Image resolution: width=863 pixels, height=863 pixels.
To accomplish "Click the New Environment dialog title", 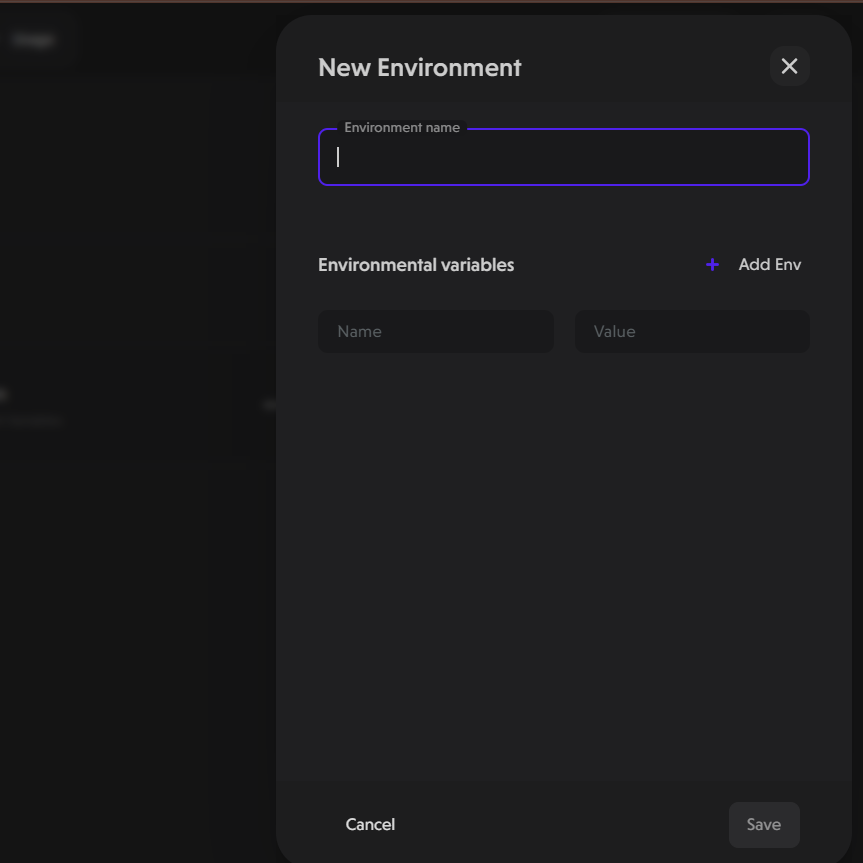I will (x=419, y=67).
